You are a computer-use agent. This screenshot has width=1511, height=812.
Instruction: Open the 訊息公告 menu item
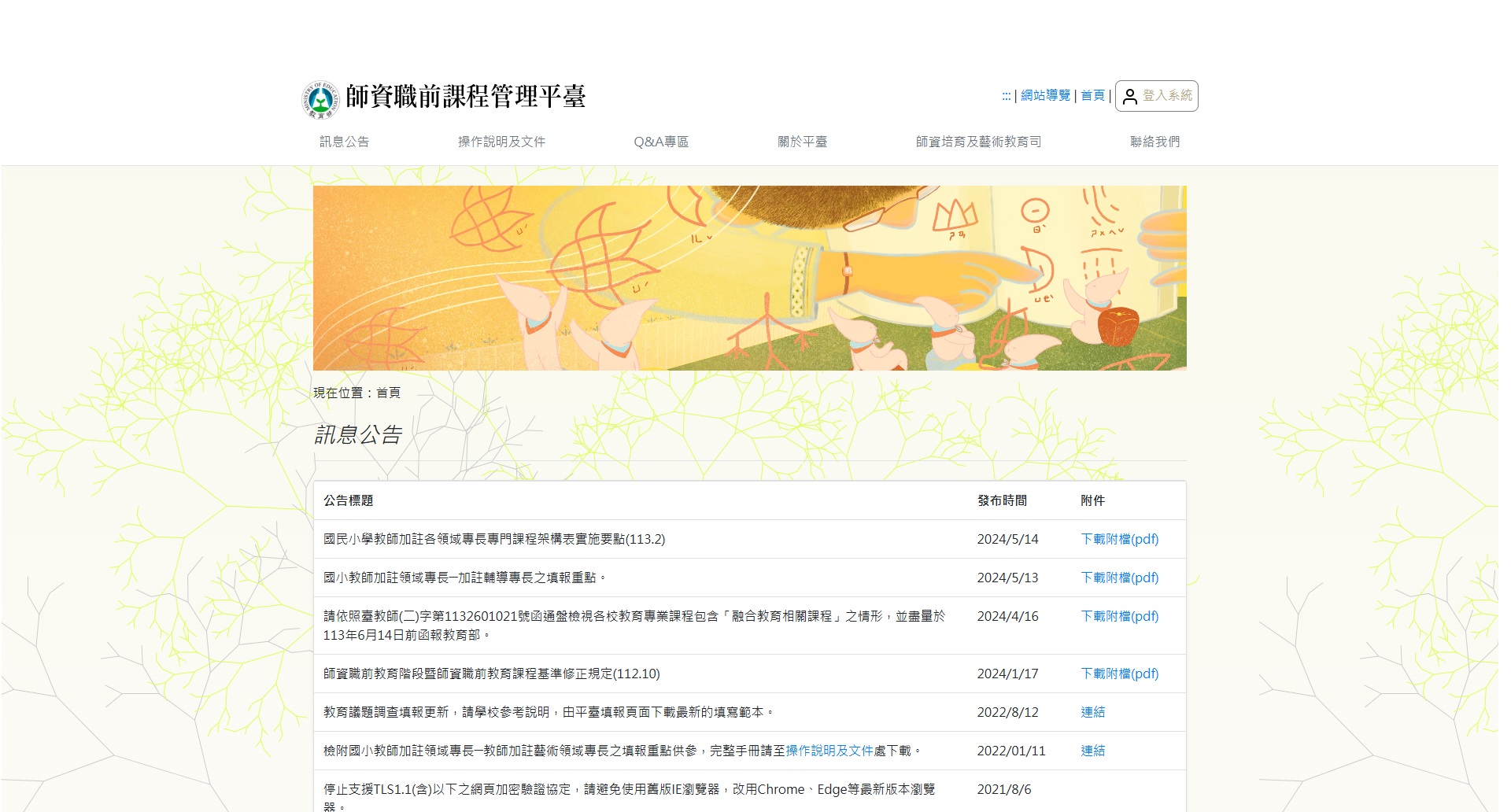tap(346, 142)
